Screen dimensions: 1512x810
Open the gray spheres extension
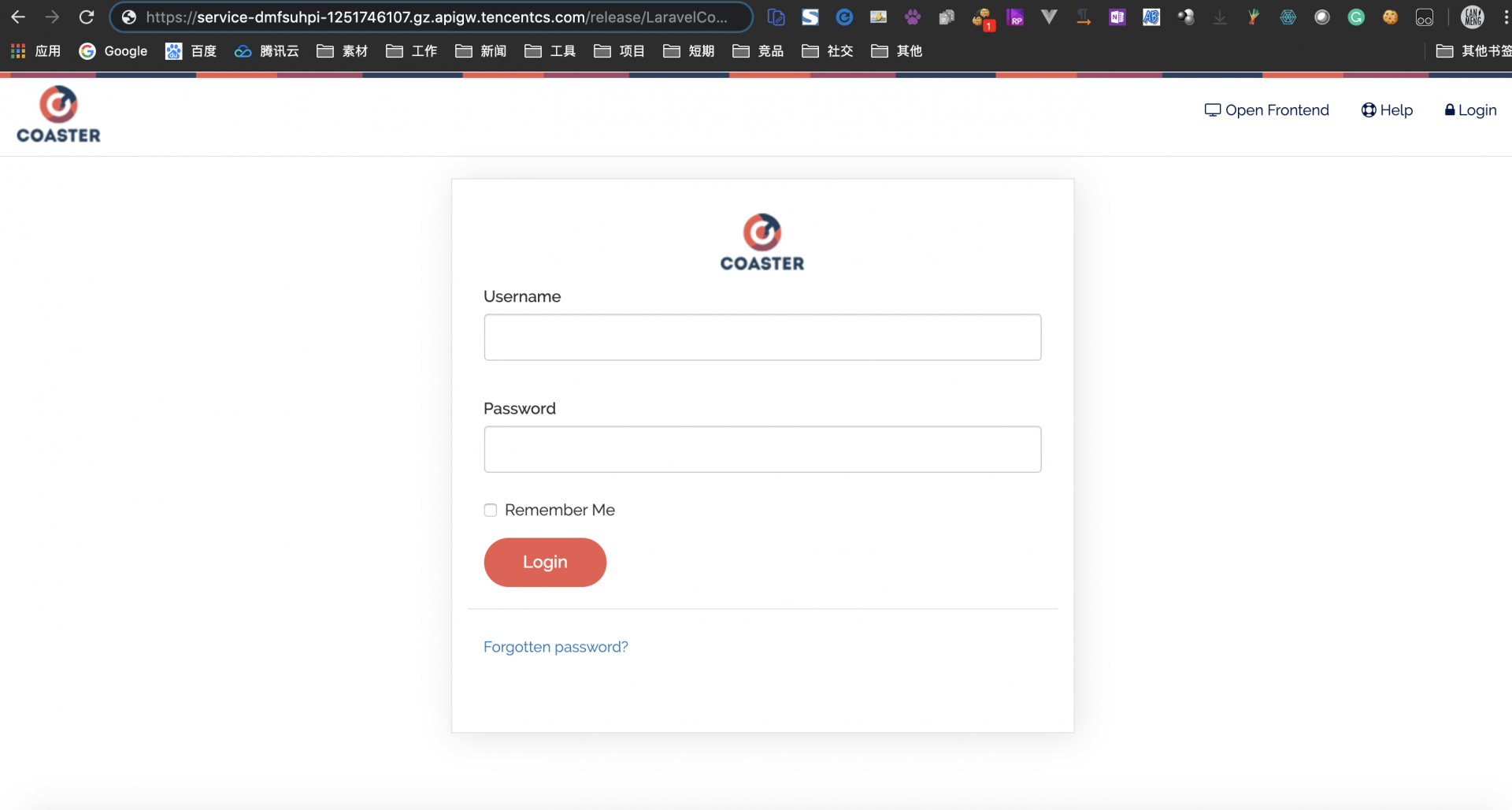pyautogui.click(x=1186, y=17)
